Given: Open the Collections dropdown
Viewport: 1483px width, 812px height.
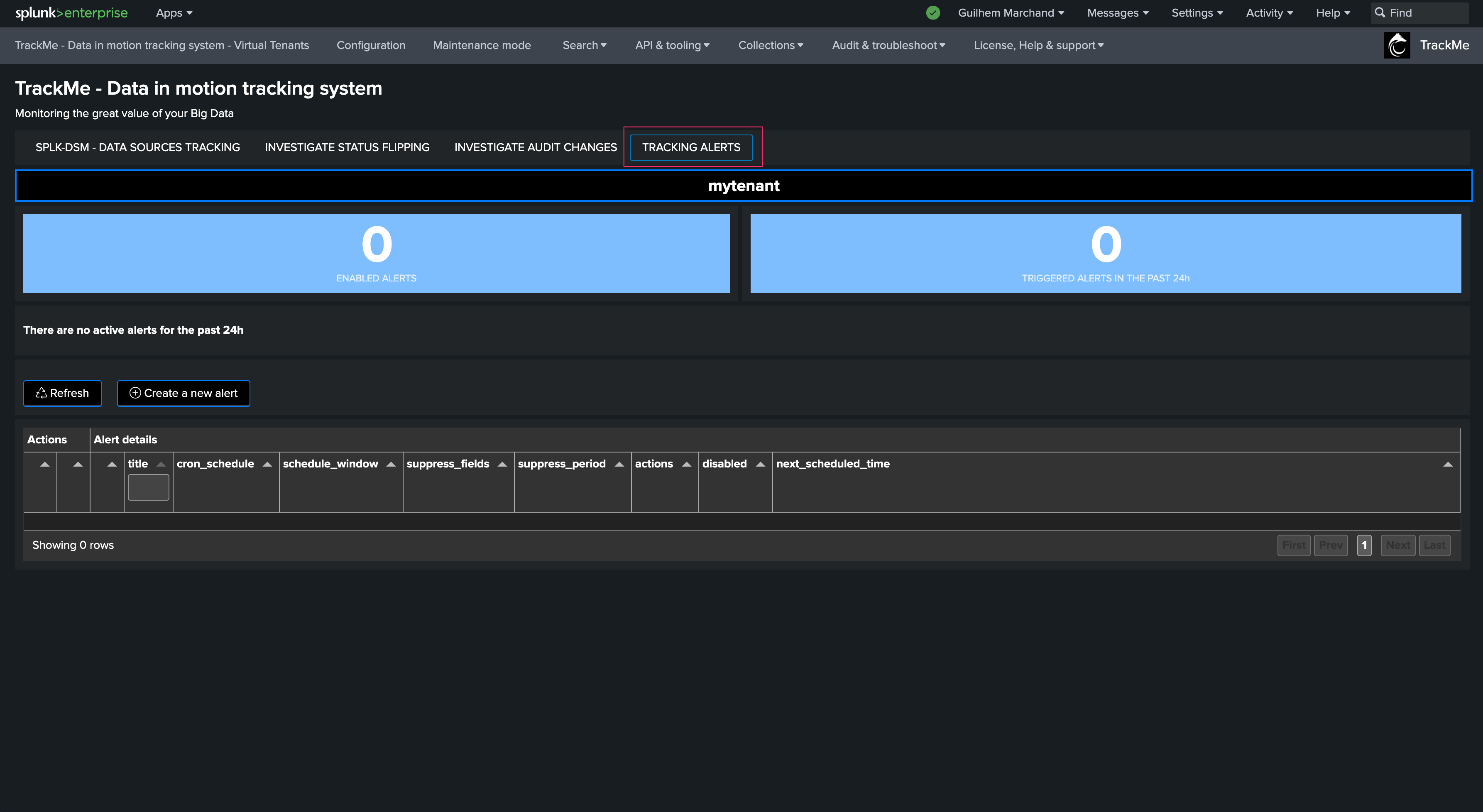Looking at the screenshot, I should [770, 45].
